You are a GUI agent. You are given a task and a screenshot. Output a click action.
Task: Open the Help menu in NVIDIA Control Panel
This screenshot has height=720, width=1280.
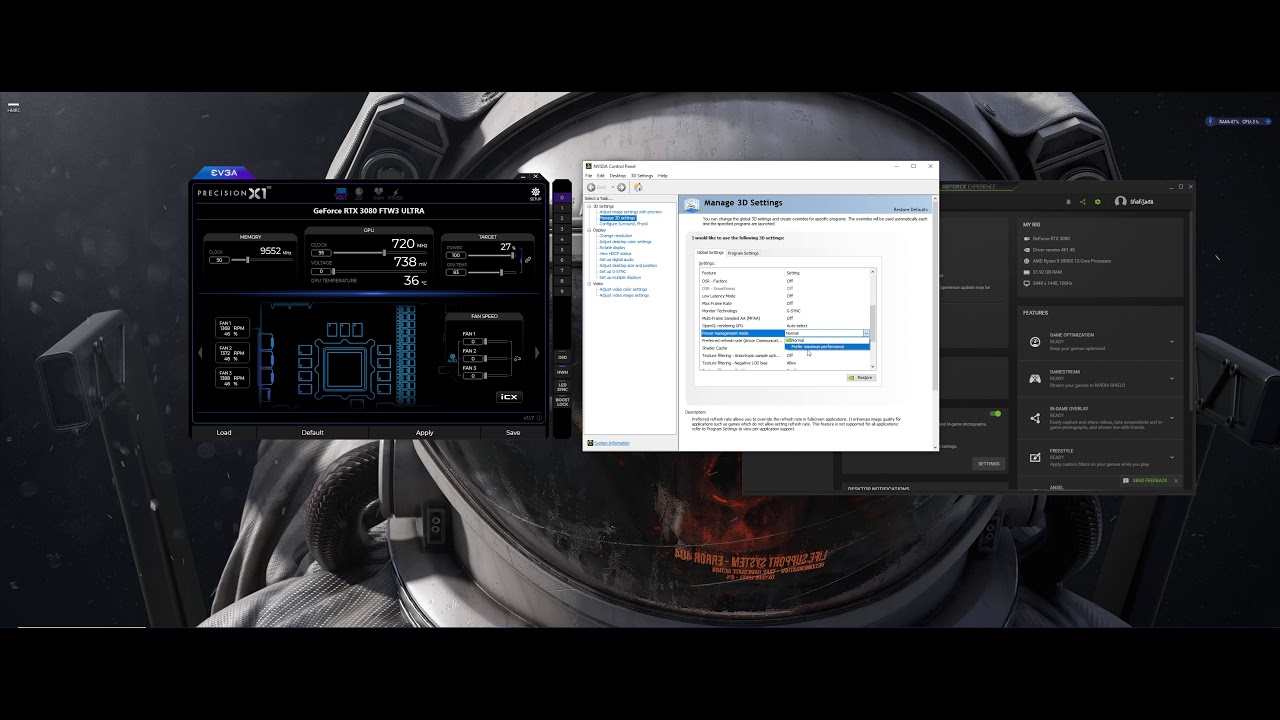pyautogui.click(x=663, y=176)
